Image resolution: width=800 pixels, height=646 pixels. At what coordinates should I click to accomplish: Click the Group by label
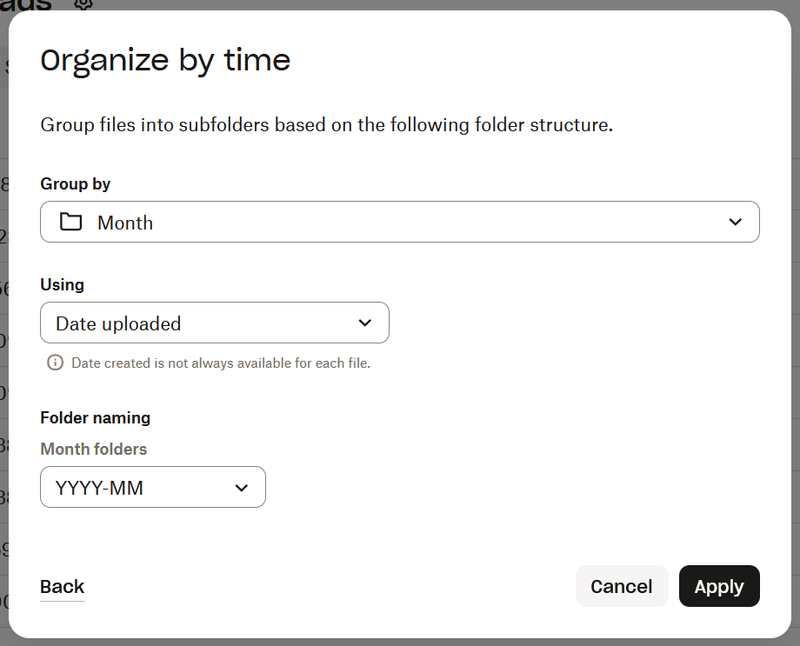point(75,184)
